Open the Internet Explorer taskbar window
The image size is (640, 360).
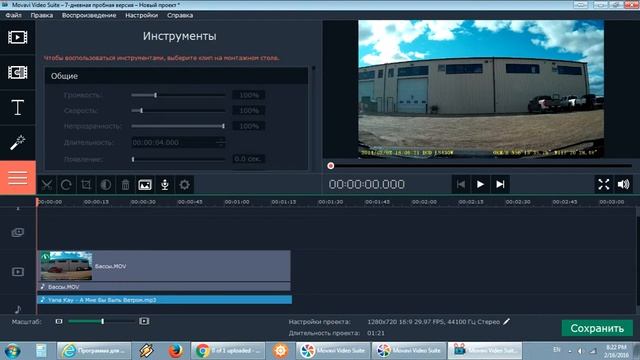pyautogui.click(x=94, y=351)
